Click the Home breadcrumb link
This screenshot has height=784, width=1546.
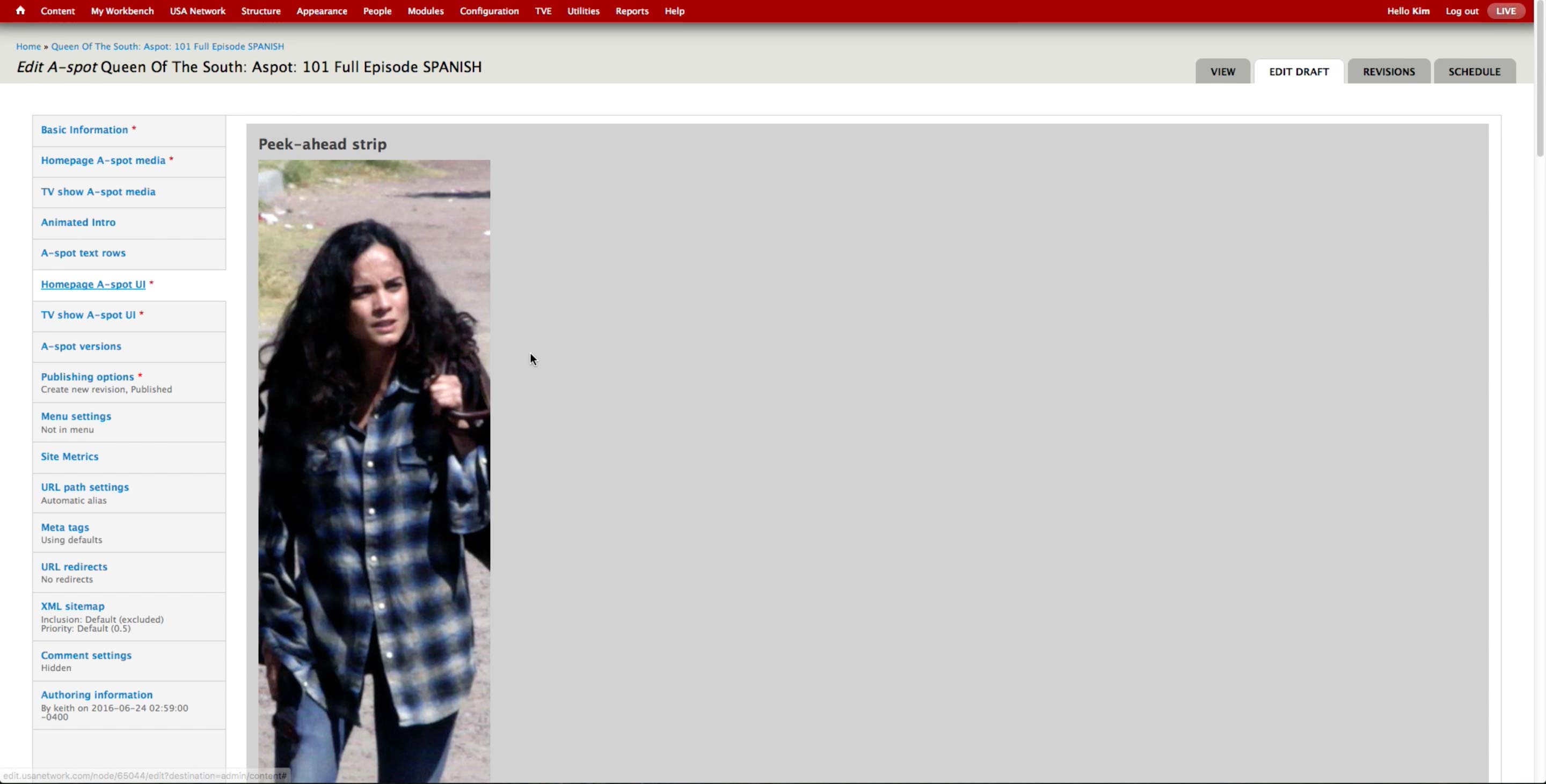28,46
